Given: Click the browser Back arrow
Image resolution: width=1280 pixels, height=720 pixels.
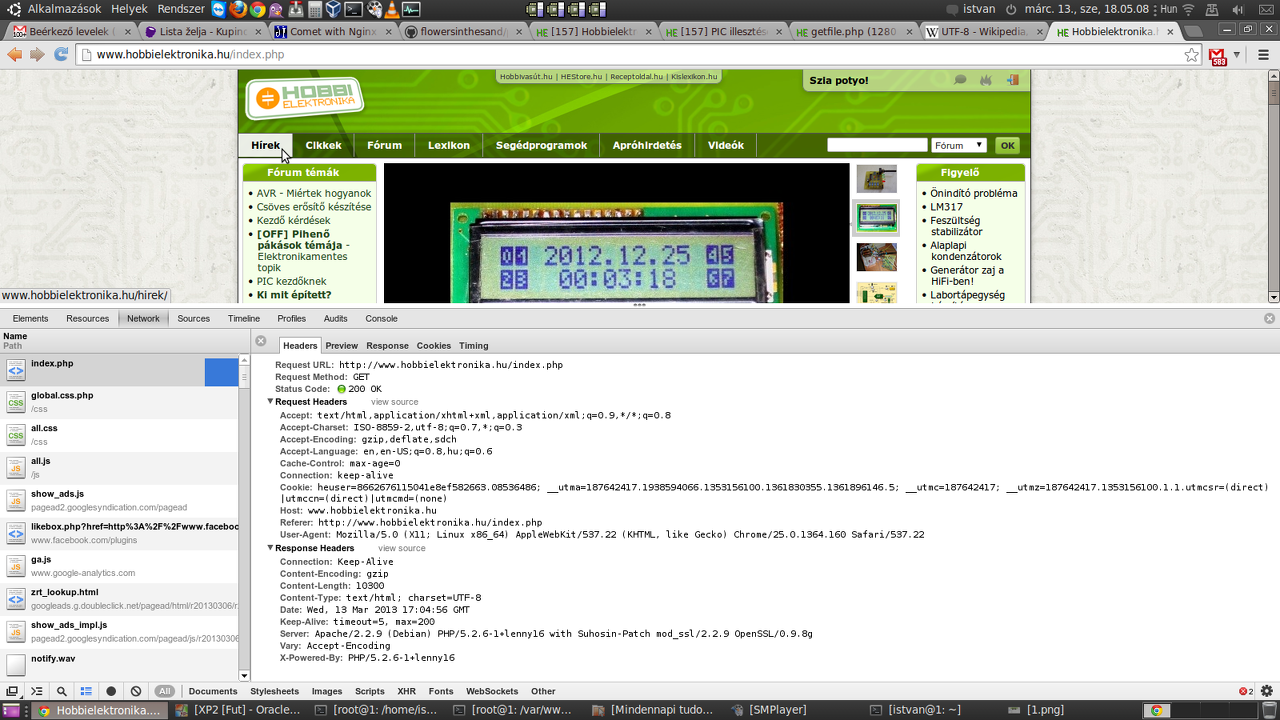Looking at the screenshot, I should tap(15, 54).
